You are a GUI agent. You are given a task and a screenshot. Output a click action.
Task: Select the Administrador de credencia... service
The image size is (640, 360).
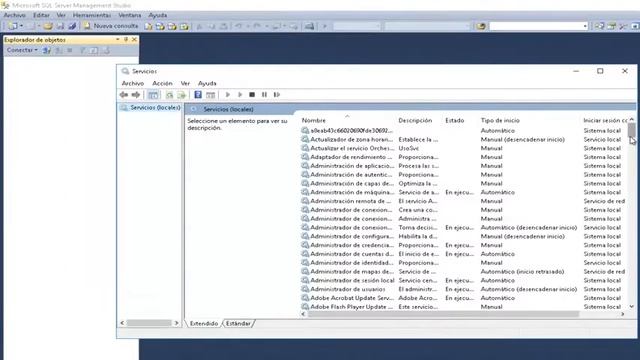click(x=464, y=245)
